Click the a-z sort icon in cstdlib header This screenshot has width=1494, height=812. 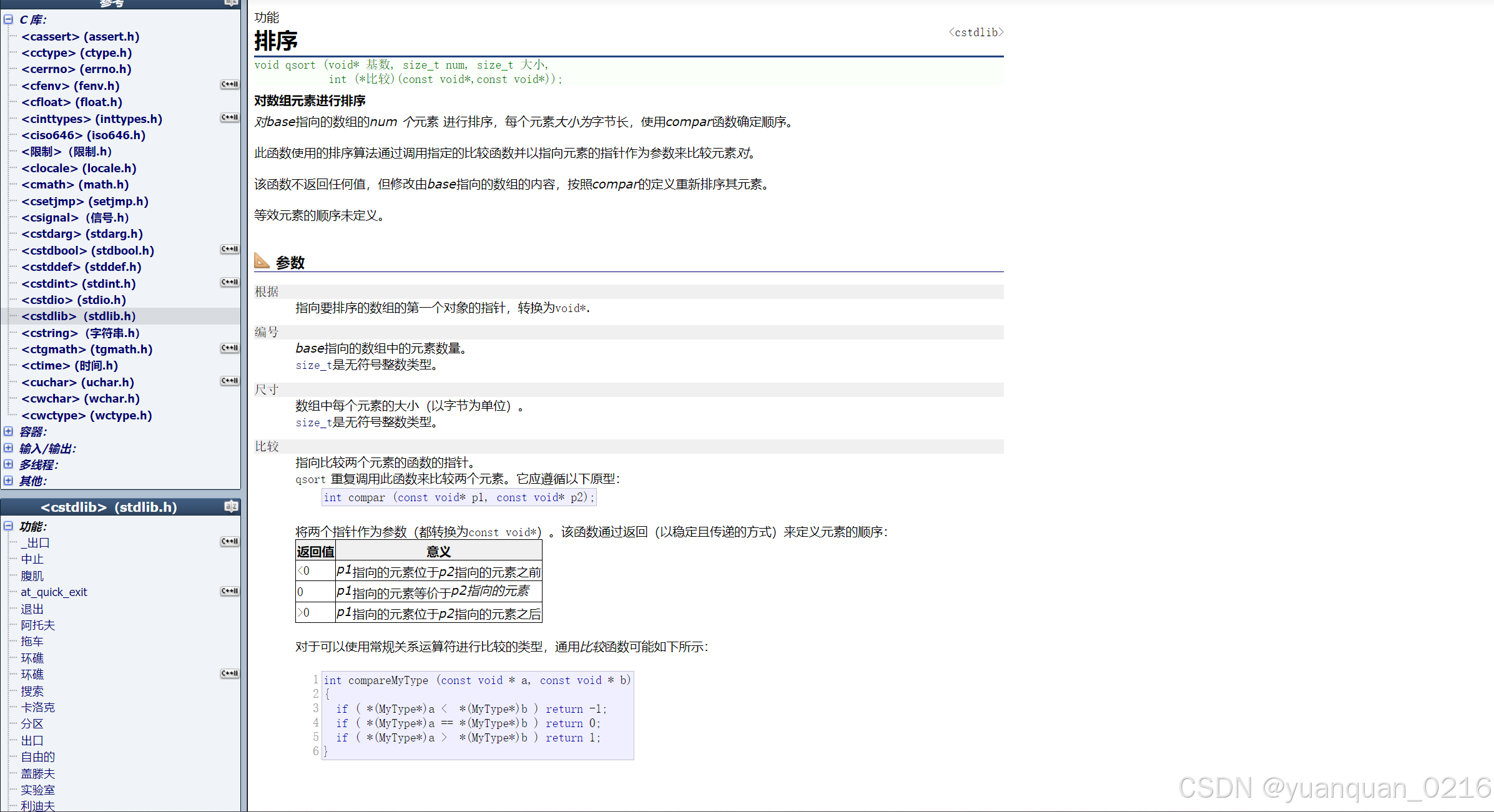pyautogui.click(x=231, y=506)
